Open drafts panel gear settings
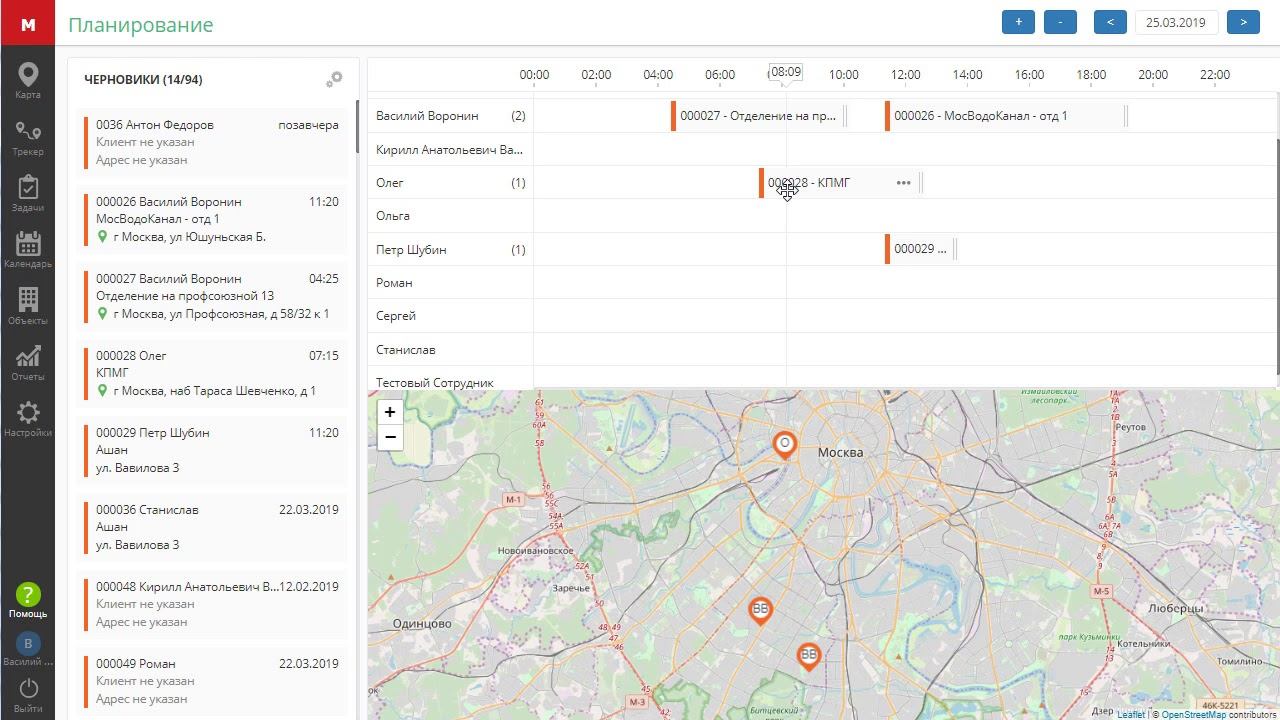 click(334, 79)
